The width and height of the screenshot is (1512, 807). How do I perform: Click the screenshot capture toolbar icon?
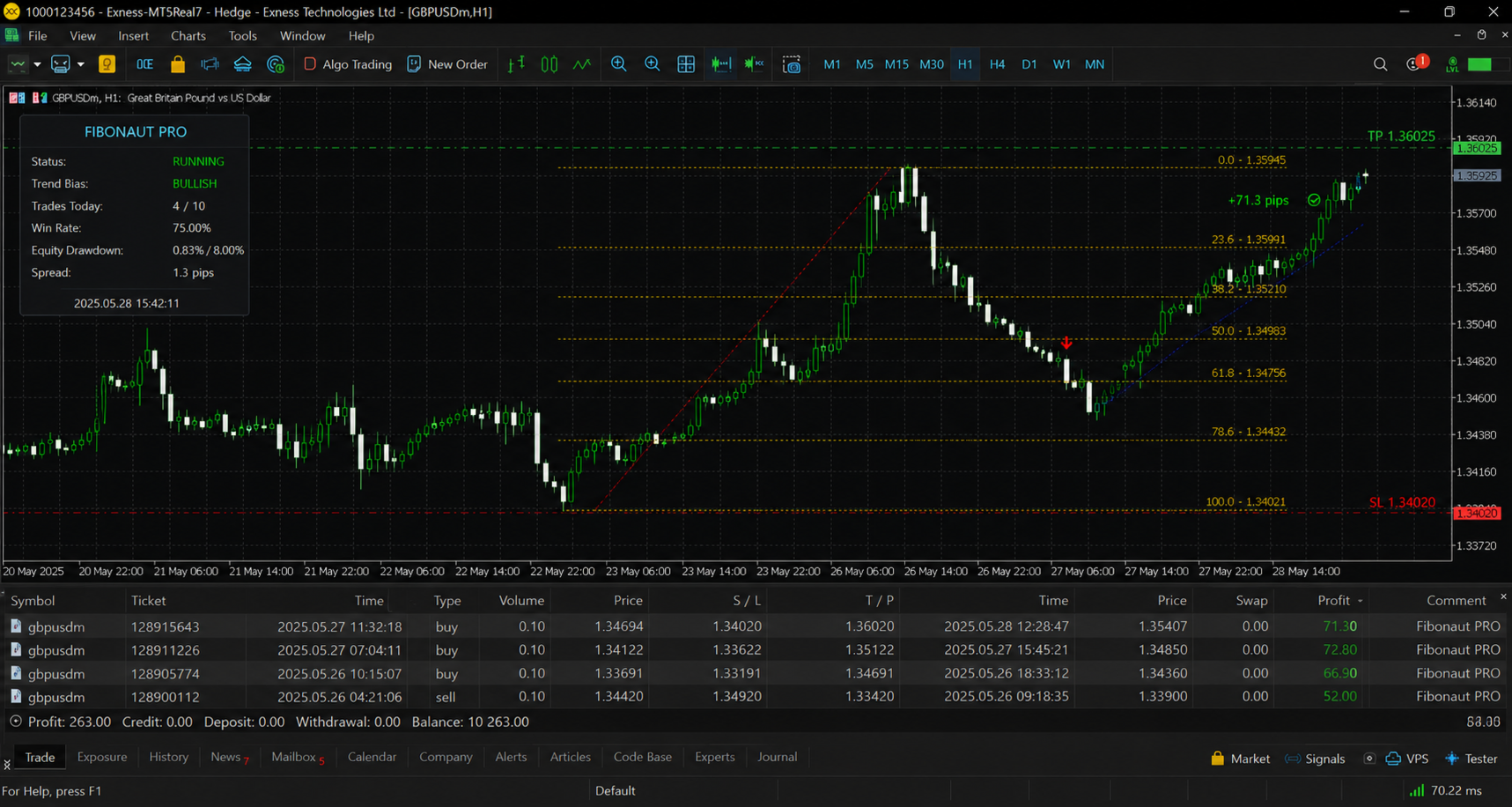click(792, 64)
